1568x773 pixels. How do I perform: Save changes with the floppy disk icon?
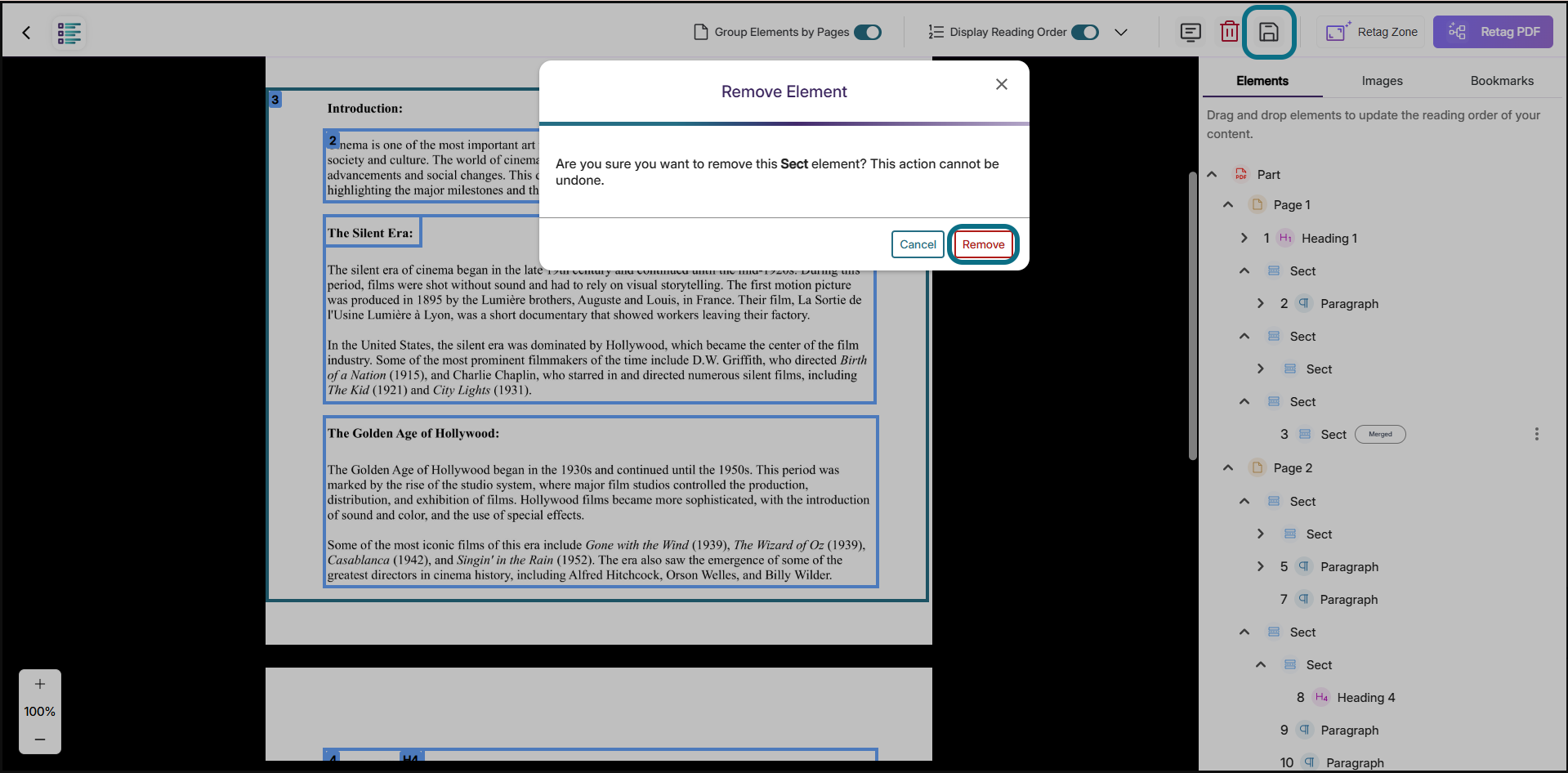pyautogui.click(x=1268, y=32)
